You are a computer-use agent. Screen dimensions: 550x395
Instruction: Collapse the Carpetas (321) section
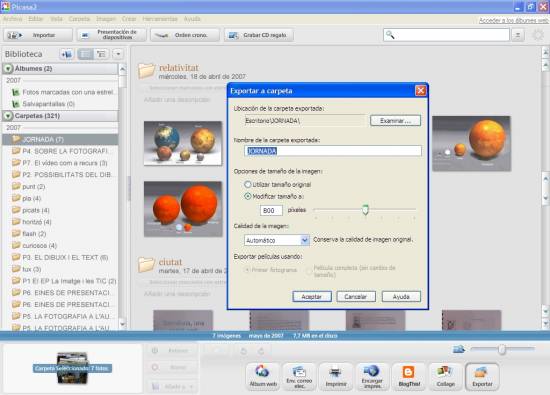8,116
